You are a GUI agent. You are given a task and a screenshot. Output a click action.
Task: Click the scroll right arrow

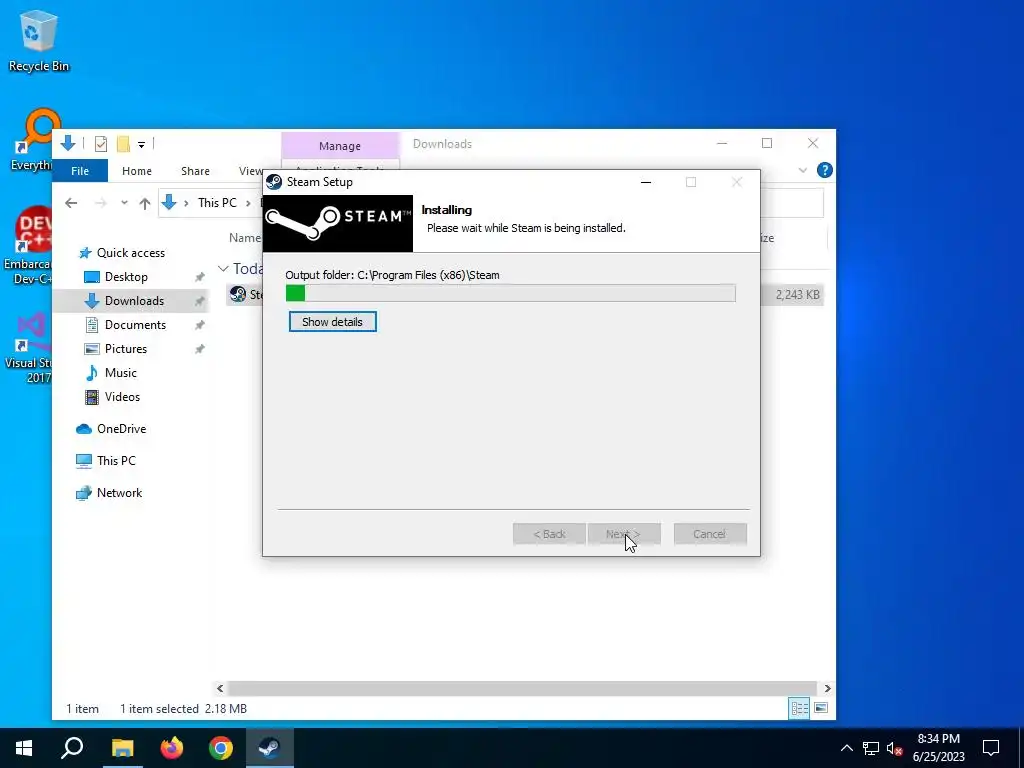click(827, 688)
